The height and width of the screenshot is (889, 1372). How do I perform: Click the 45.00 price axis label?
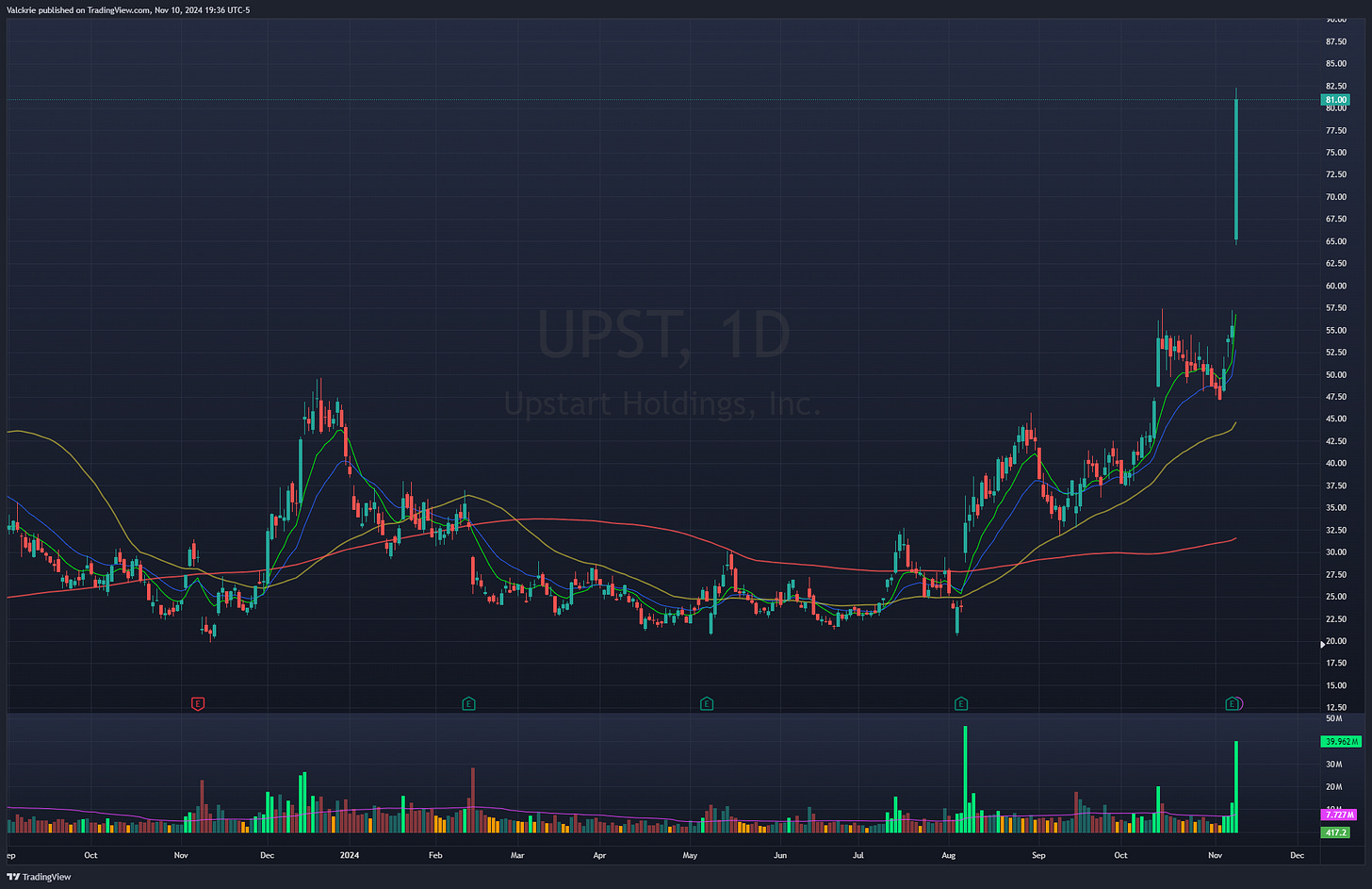point(1336,420)
